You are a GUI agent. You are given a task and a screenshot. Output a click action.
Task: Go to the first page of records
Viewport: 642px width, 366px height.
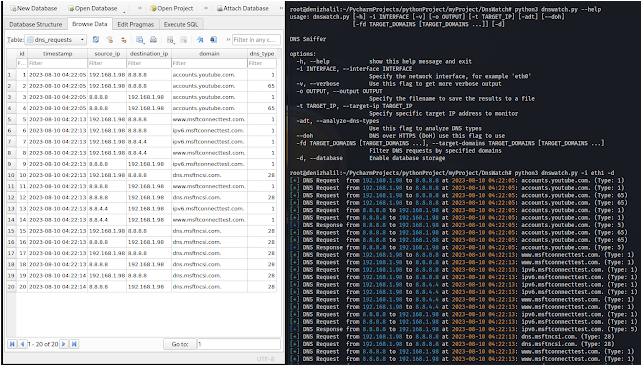coord(12,344)
